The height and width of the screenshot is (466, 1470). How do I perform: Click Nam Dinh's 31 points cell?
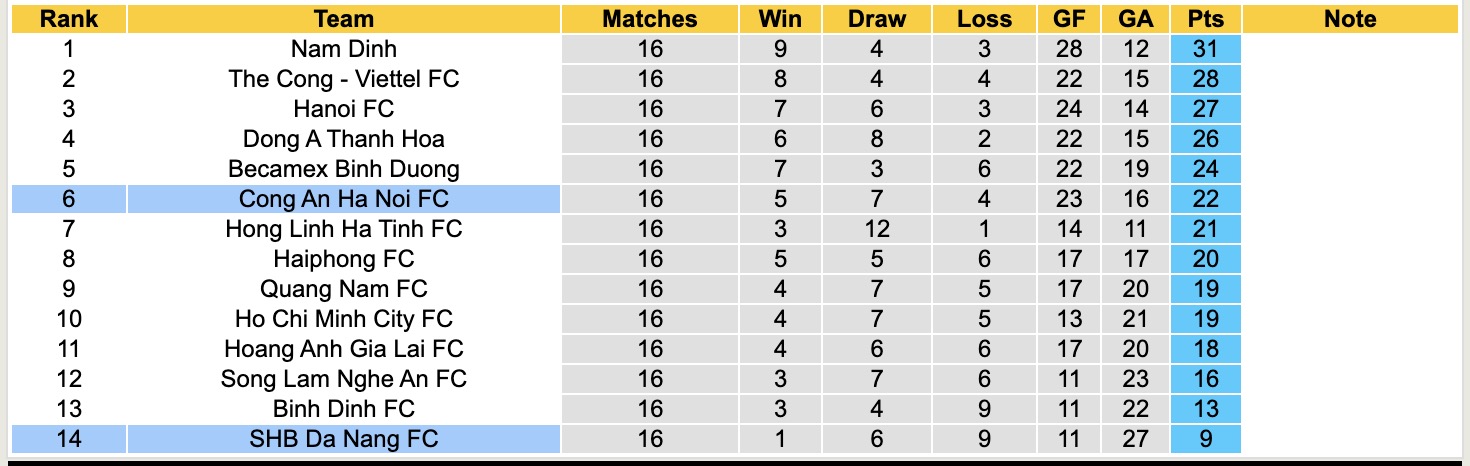(1205, 49)
